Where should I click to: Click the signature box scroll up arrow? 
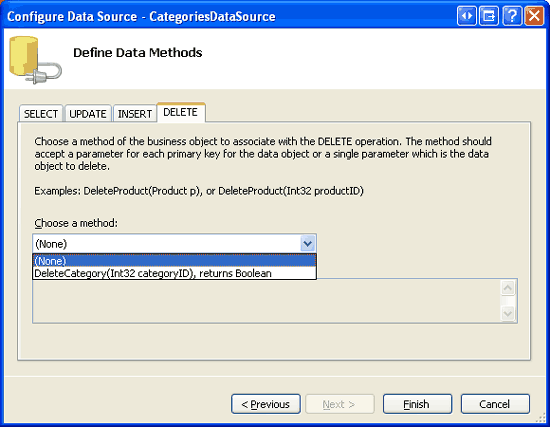[x=508, y=288]
